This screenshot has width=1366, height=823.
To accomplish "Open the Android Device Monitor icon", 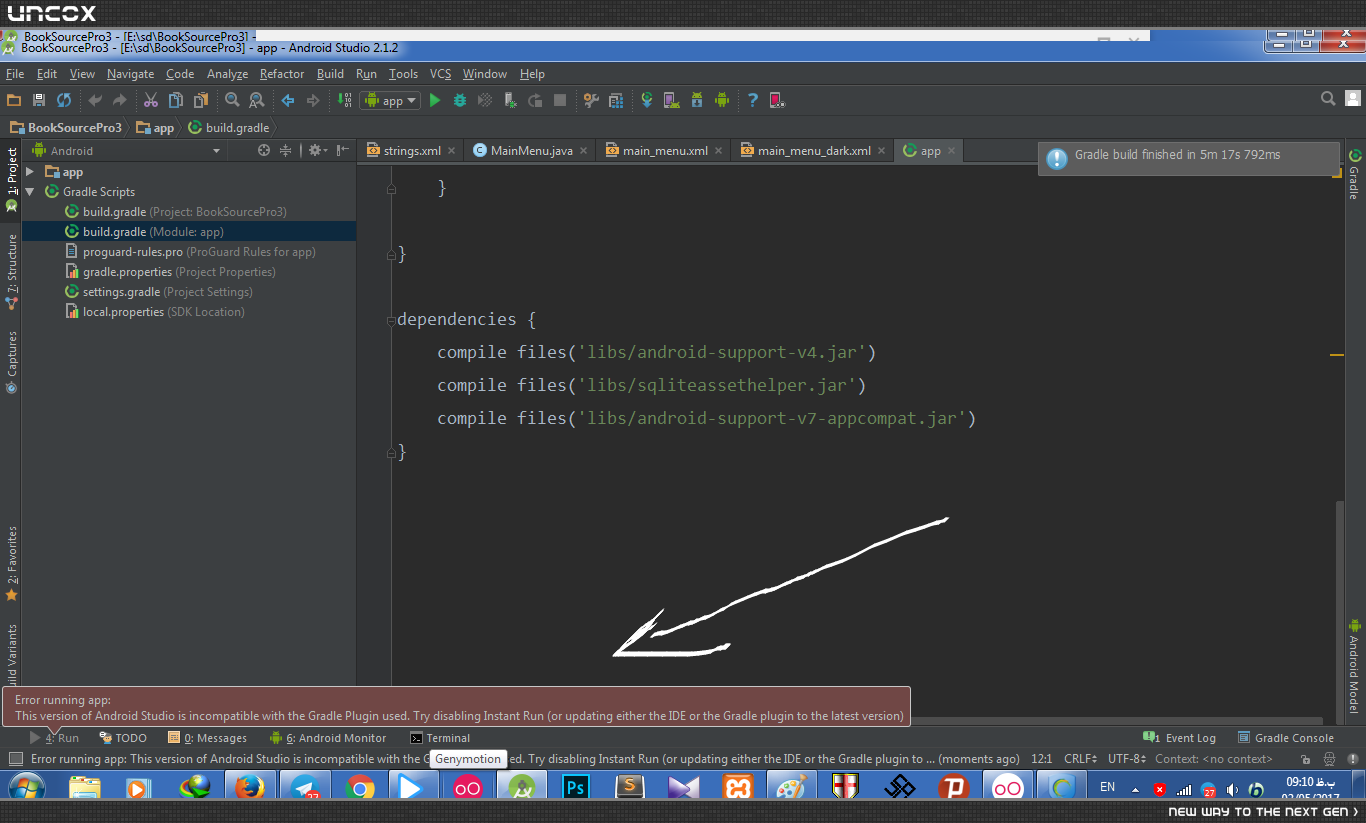I will (x=722, y=100).
